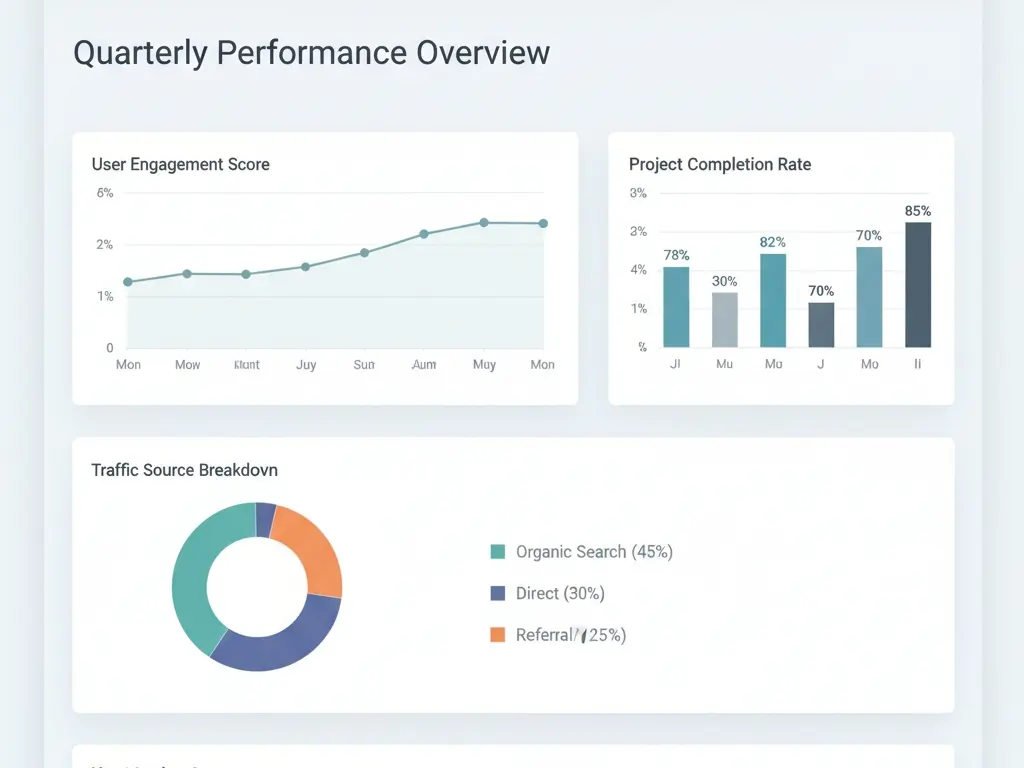Viewport: 1024px width, 768px height.
Task: Select the dark bar labeled 85%
Action: [918, 285]
